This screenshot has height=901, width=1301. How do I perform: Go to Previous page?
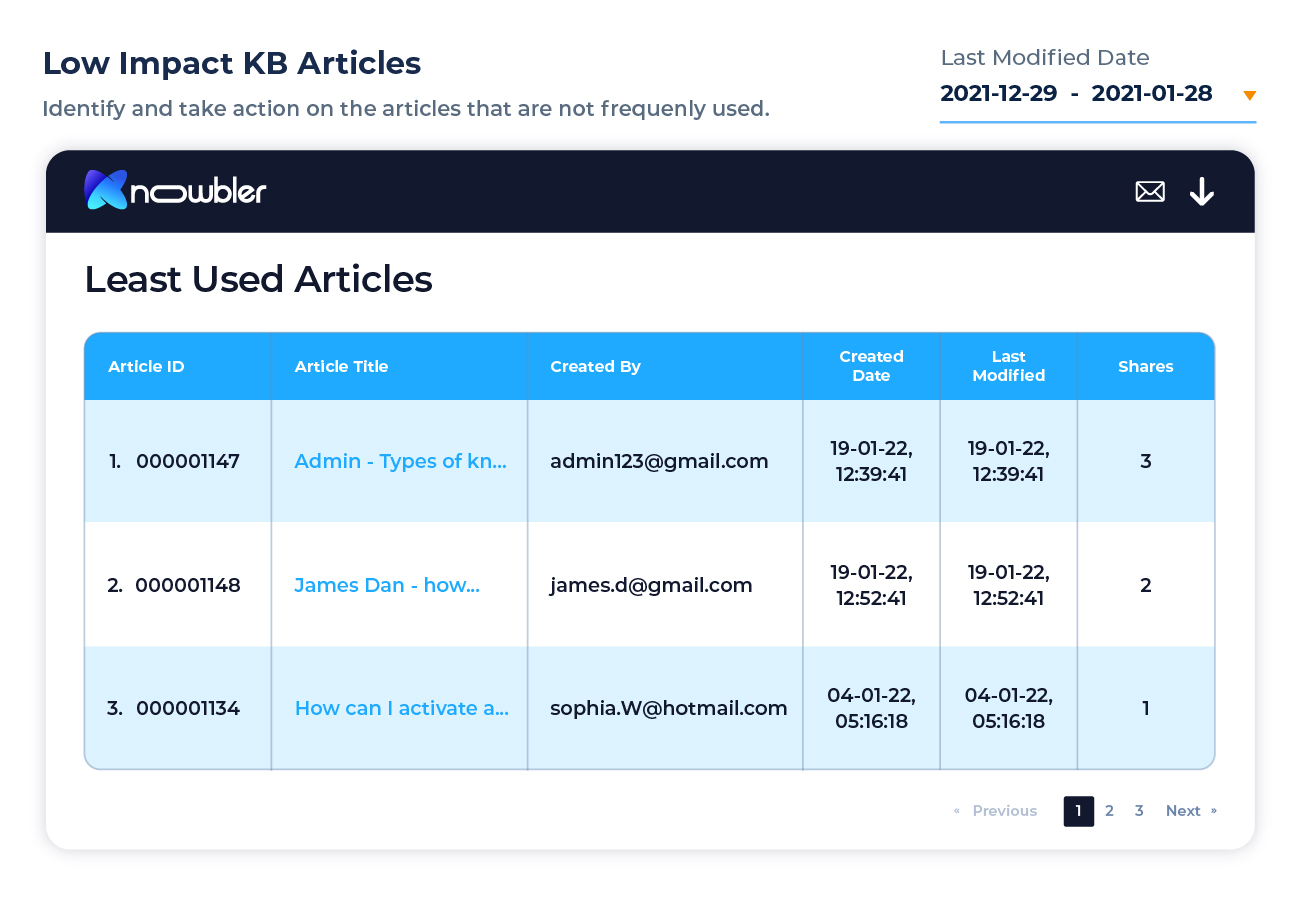click(995, 811)
